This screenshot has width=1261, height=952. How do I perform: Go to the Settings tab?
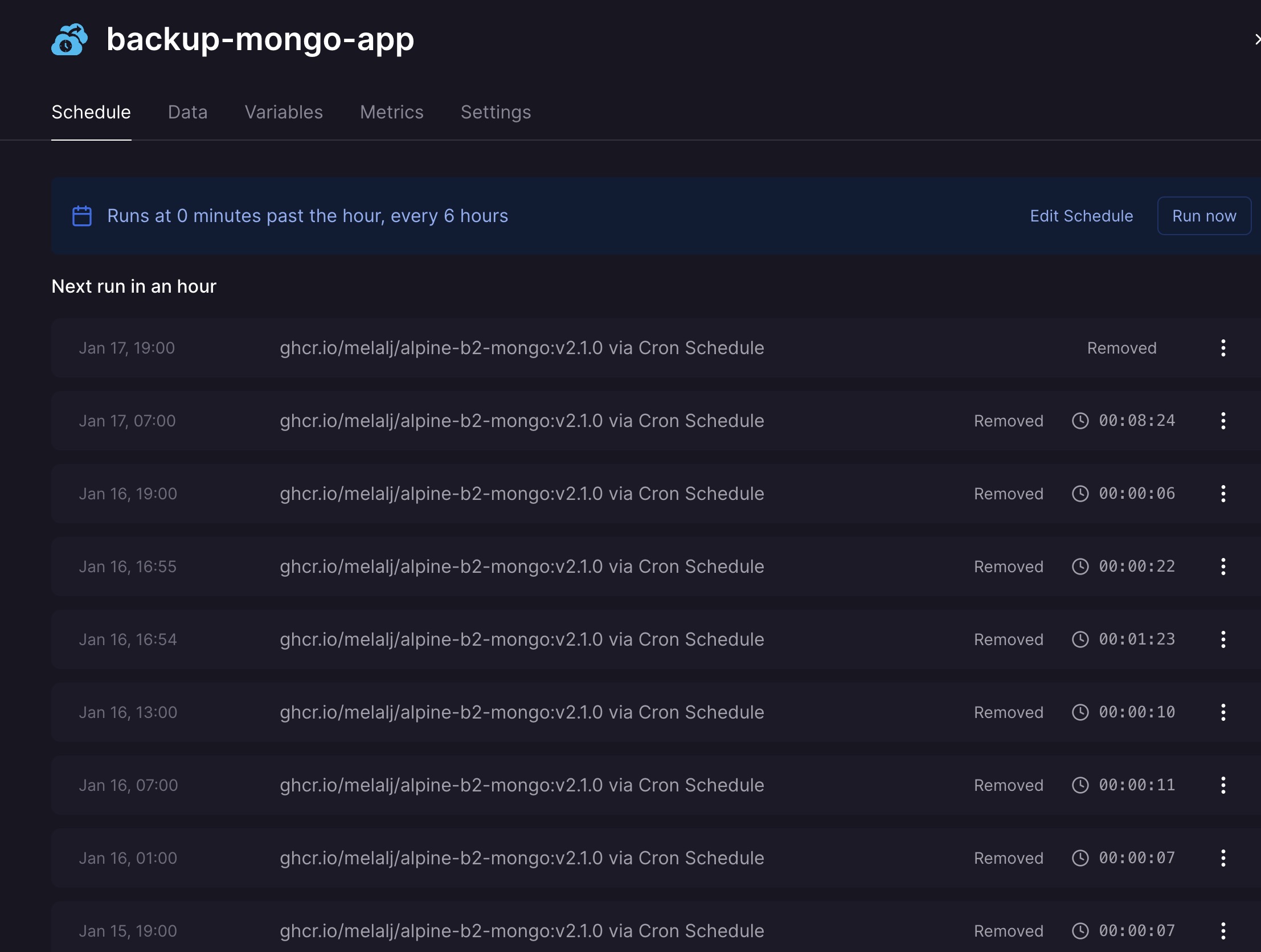tap(496, 112)
